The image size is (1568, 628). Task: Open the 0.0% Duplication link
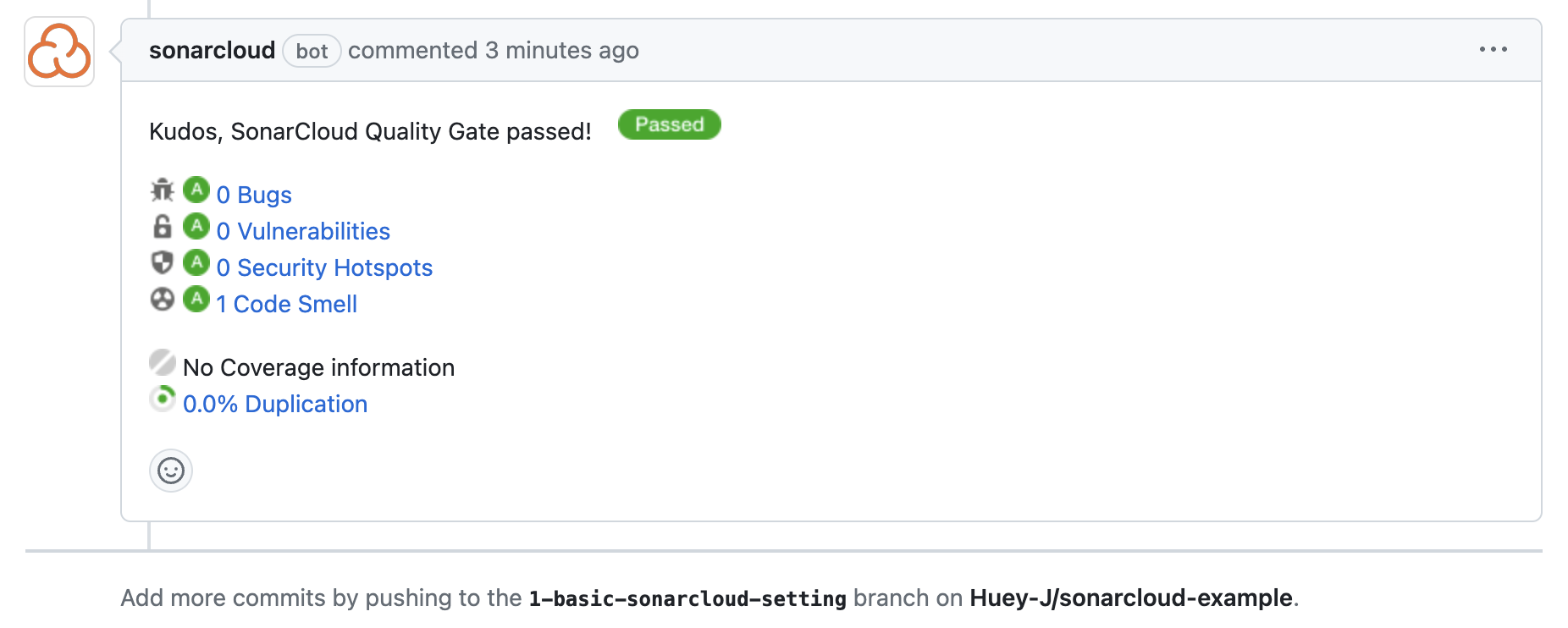(275, 405)
